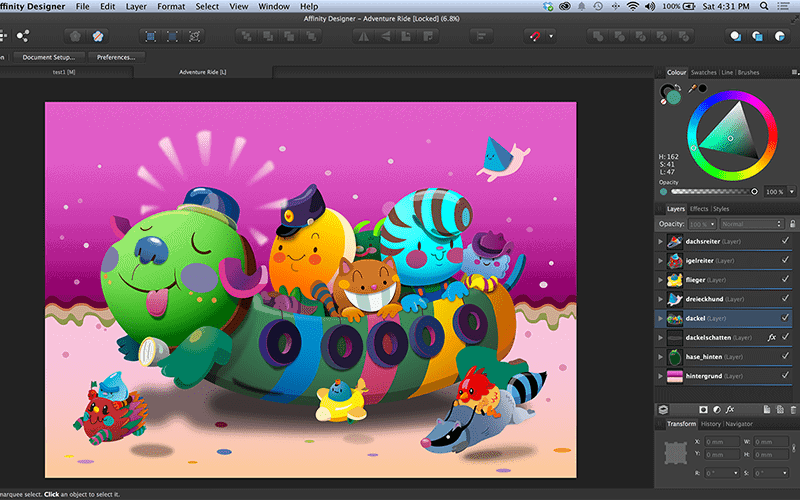Click the Layer Effects fx icon

(730, 409)
